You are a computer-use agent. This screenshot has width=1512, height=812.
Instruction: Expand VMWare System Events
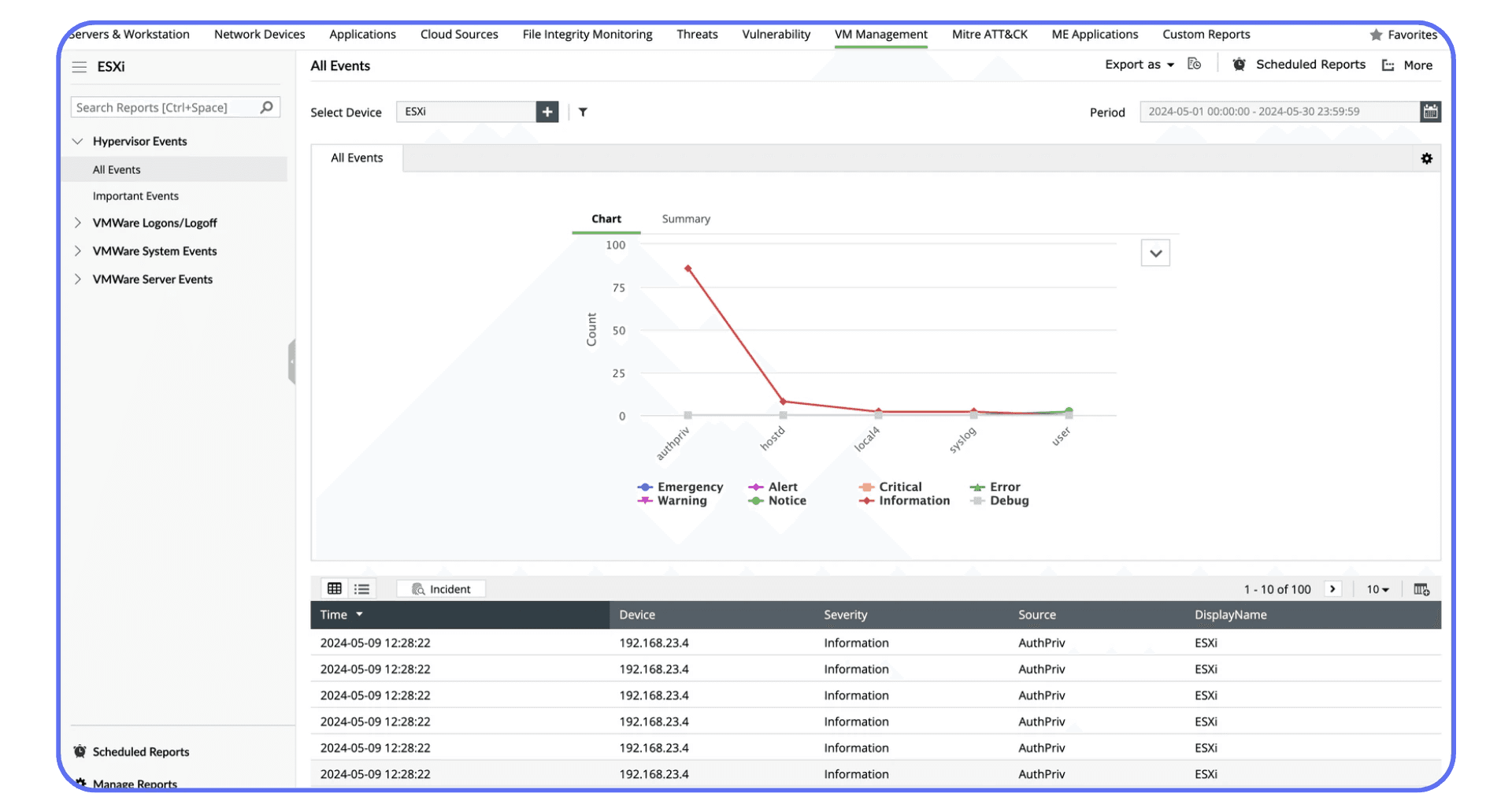[x=77, y=251]
